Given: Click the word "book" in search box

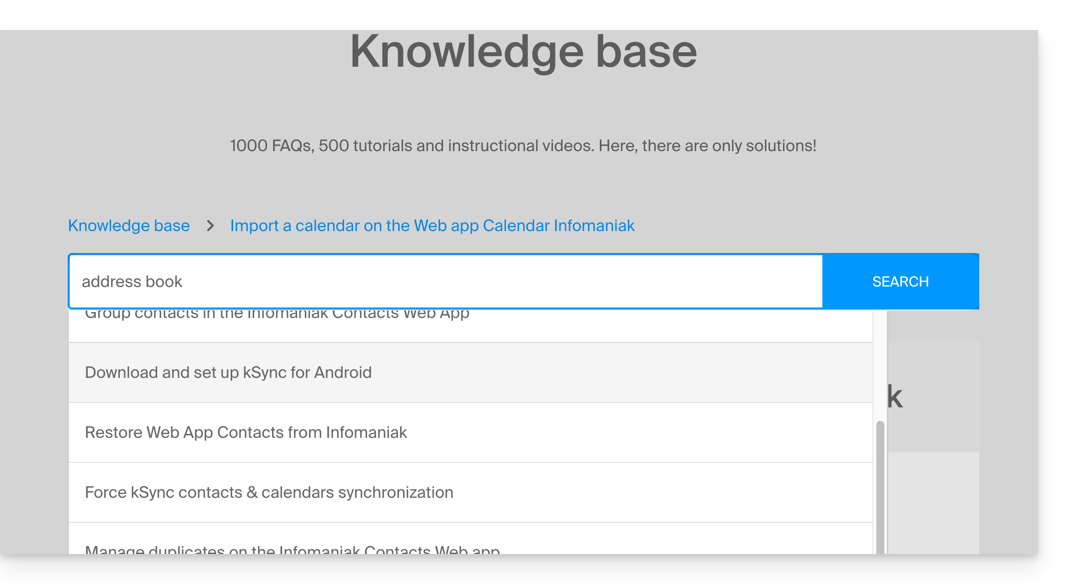Looking at the screenshot, I should [x=163, y=282].
